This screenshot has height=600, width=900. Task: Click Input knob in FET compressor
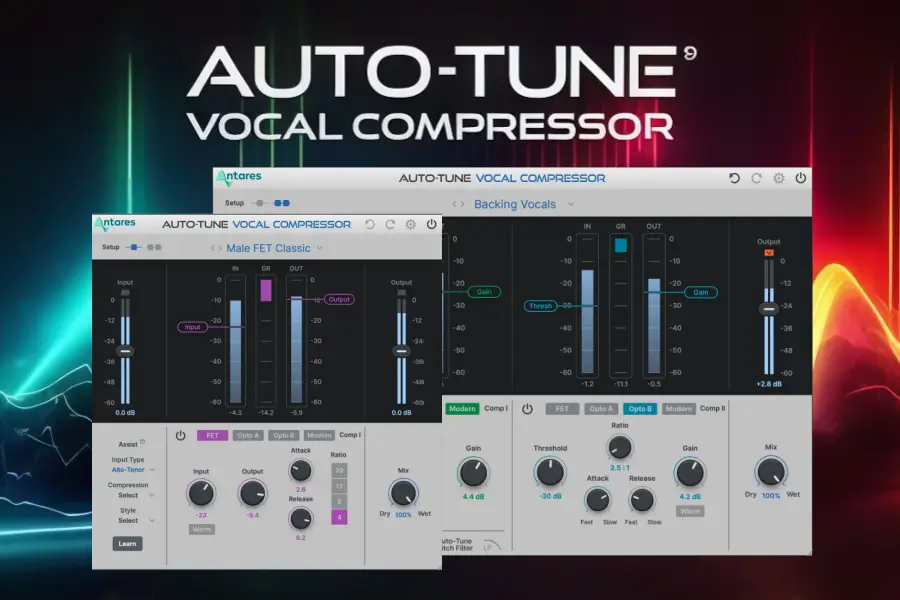[201, 493]
